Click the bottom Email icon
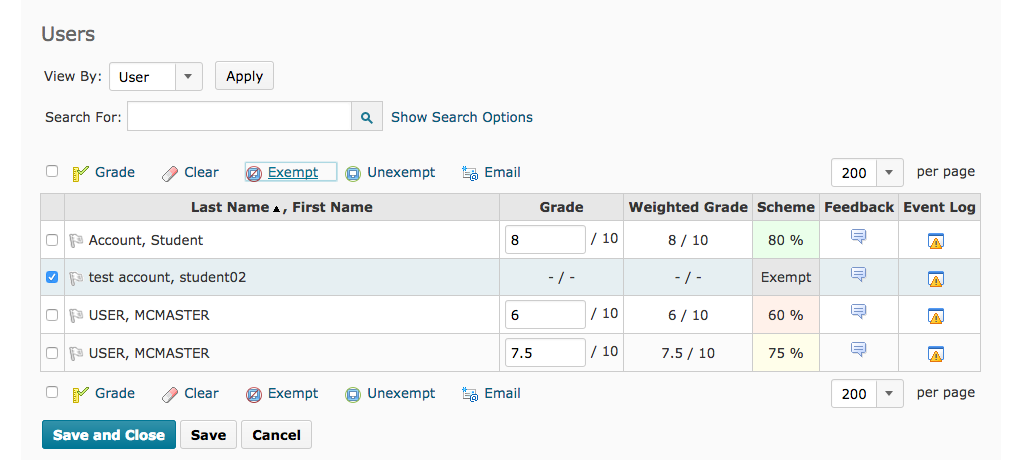 click(470, 394)
